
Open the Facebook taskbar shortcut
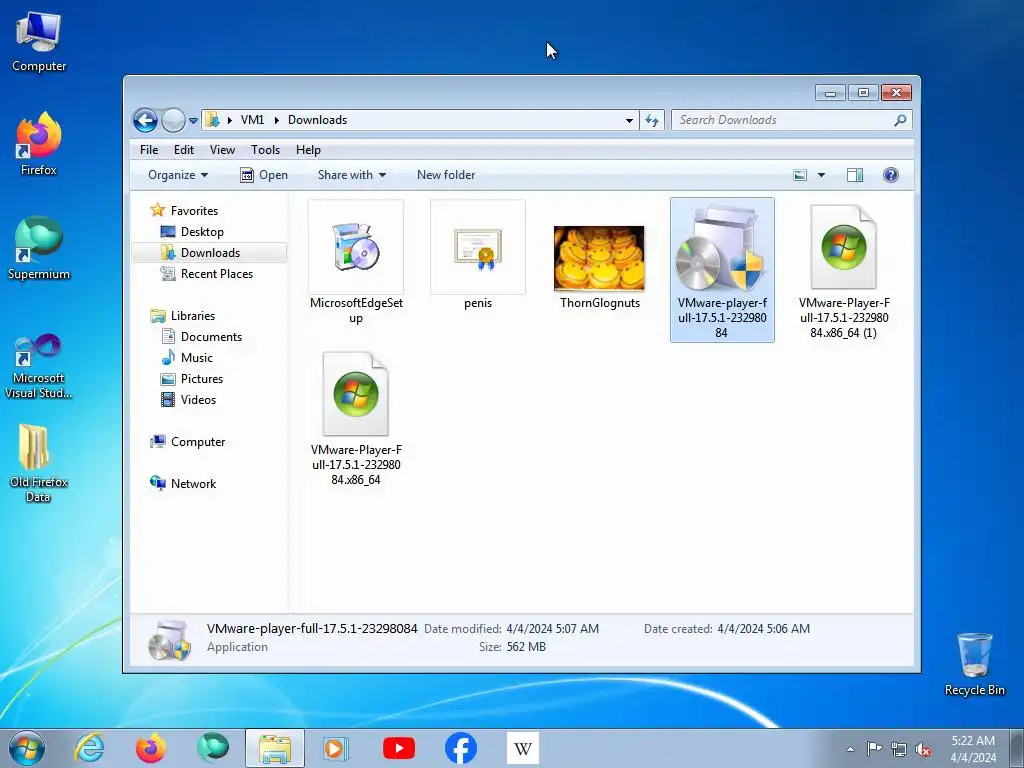click(x=460, y=748)
